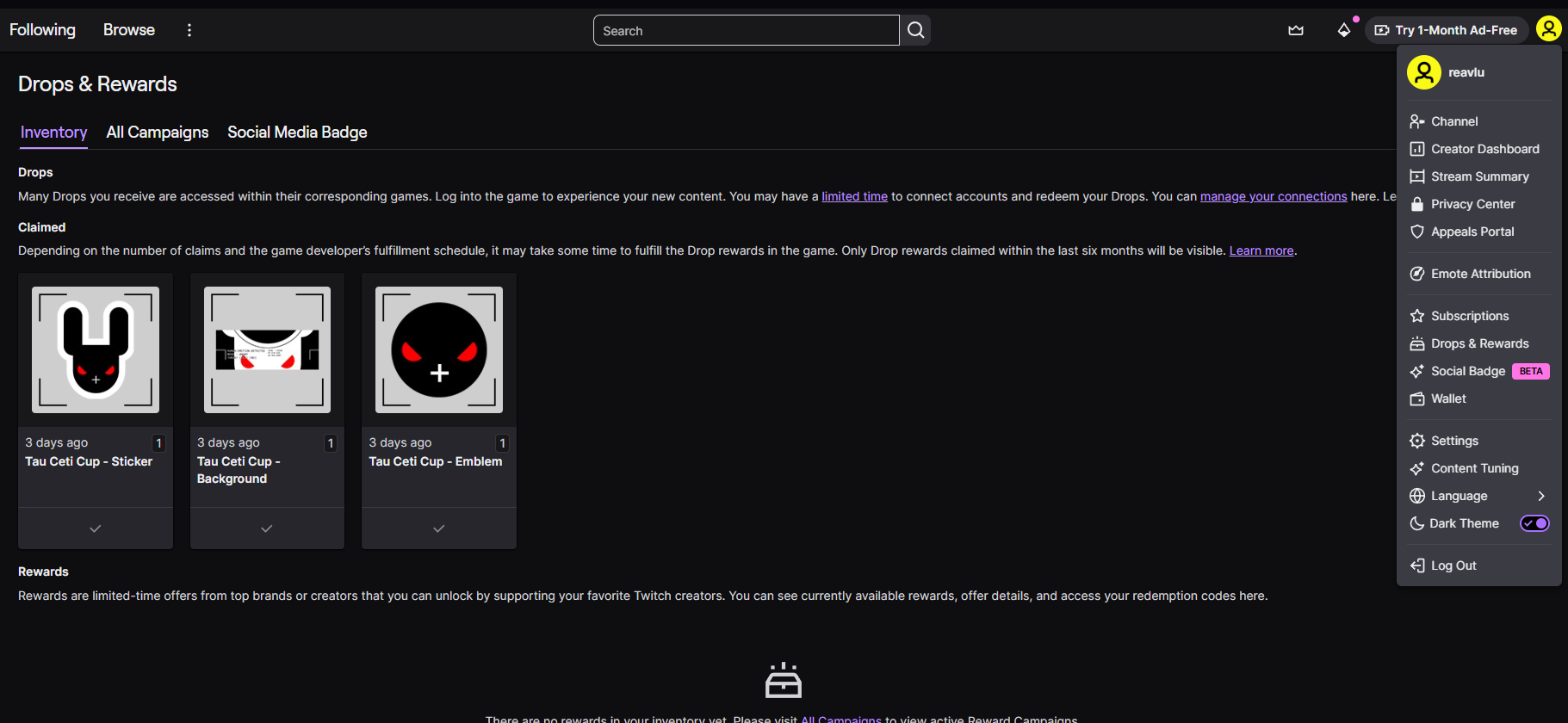Open Settings from the user menu
This screenshot has height=723, width=1568.
click(x=1454, y=441)
